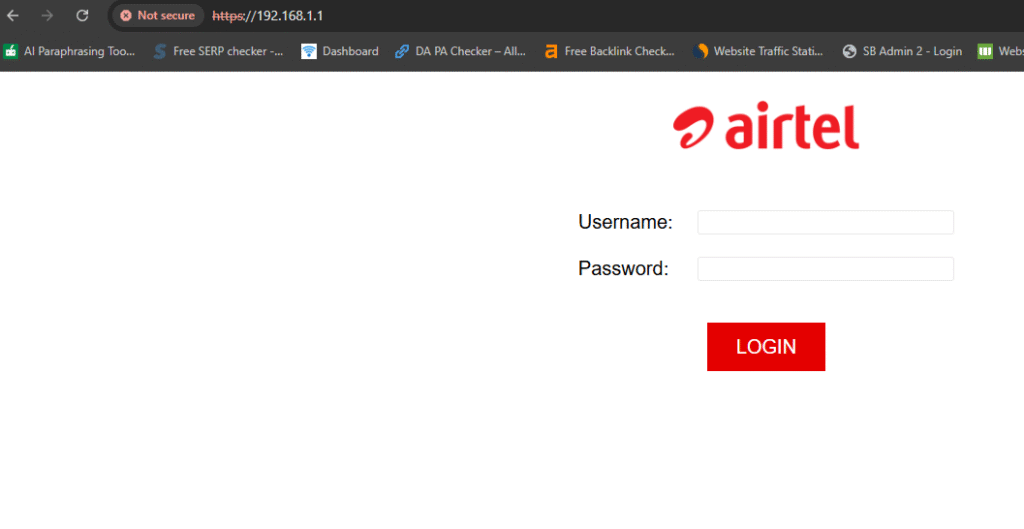The width and height of the screenshot is (1024, 529).
Task: Click the browser forward arrow
Action: coord(47,16)
